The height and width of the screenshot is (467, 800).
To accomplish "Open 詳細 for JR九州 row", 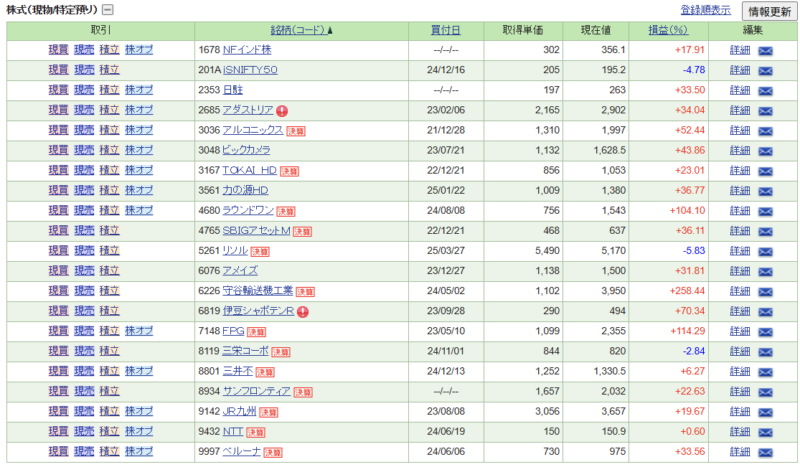I will pos(740,411).
